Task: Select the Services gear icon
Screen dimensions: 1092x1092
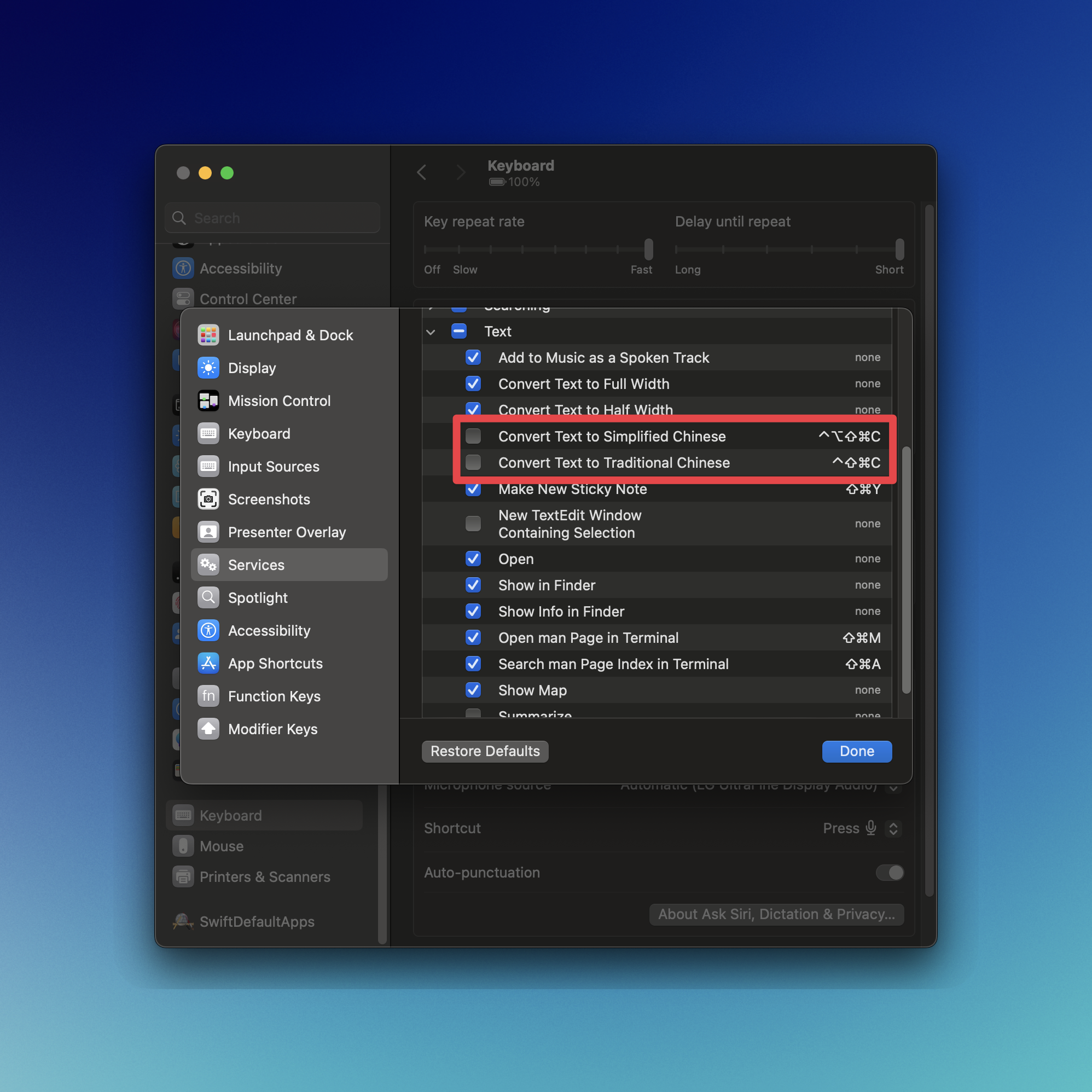Action: point(208,565)
